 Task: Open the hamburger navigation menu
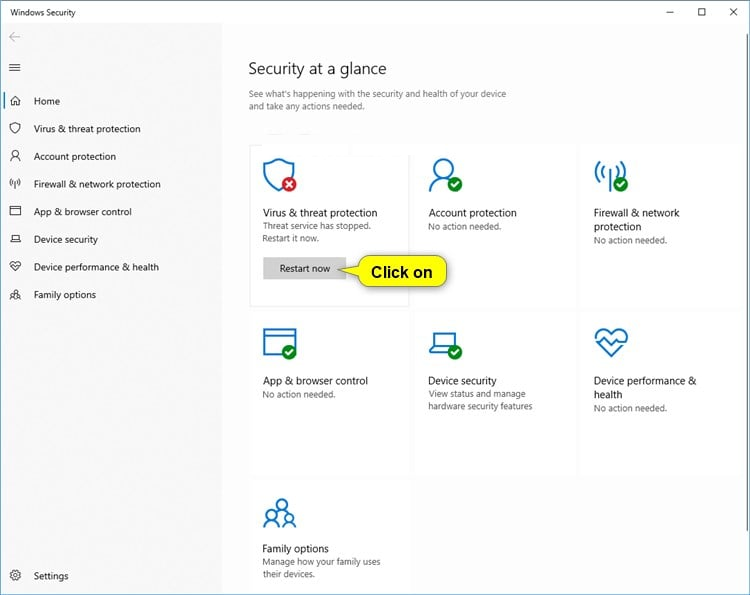(x=15, y=67)
